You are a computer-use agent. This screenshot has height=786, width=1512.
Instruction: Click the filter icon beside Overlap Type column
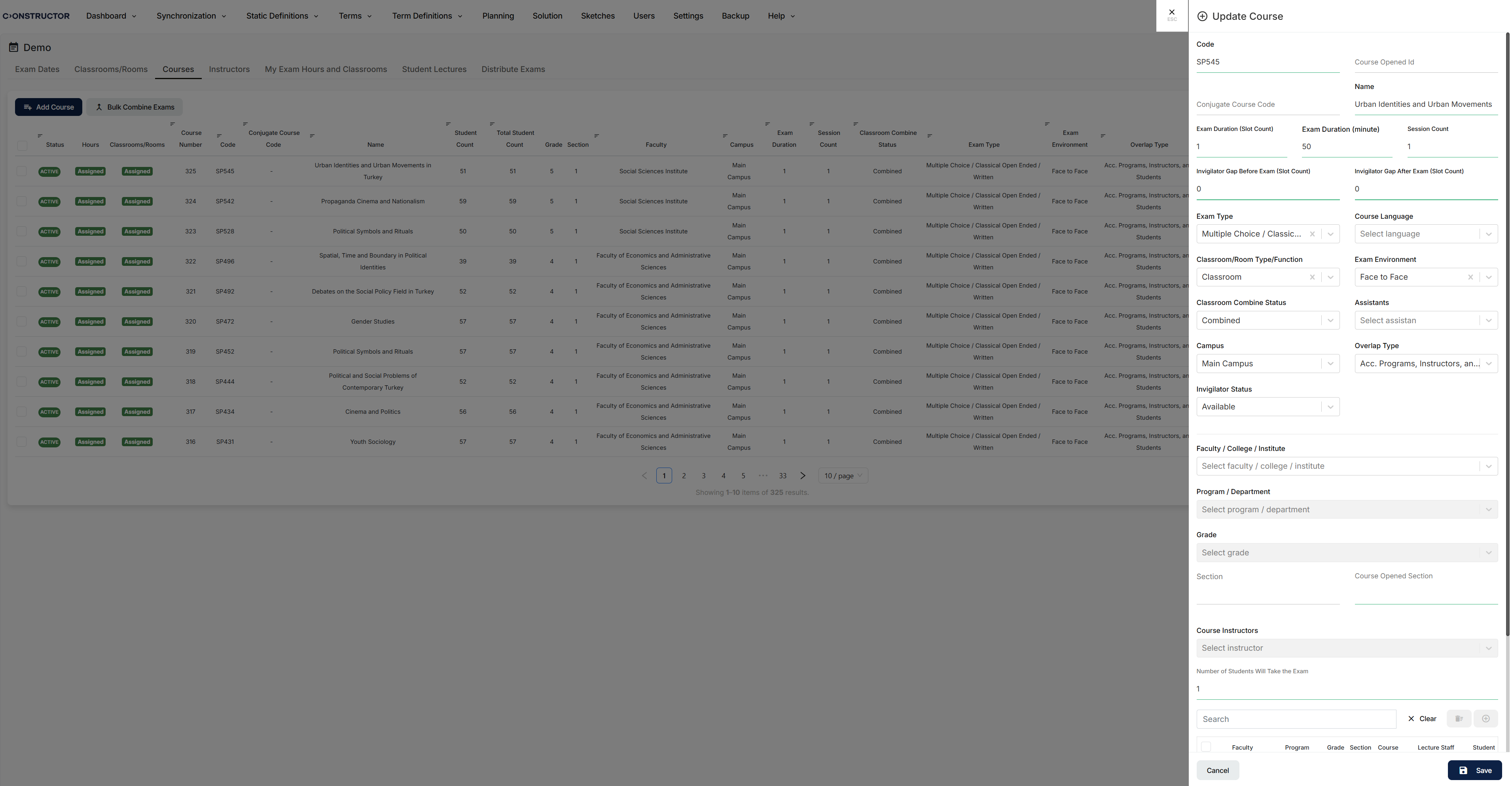1103,136
